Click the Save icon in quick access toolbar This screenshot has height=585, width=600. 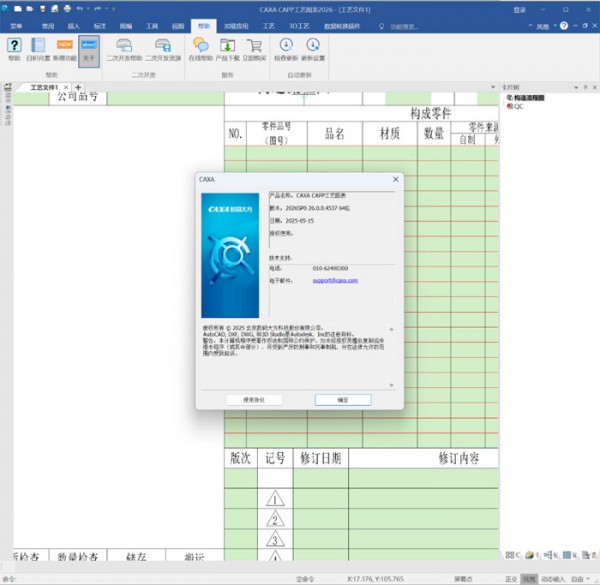pyautogui.click(x=42, y=8)
